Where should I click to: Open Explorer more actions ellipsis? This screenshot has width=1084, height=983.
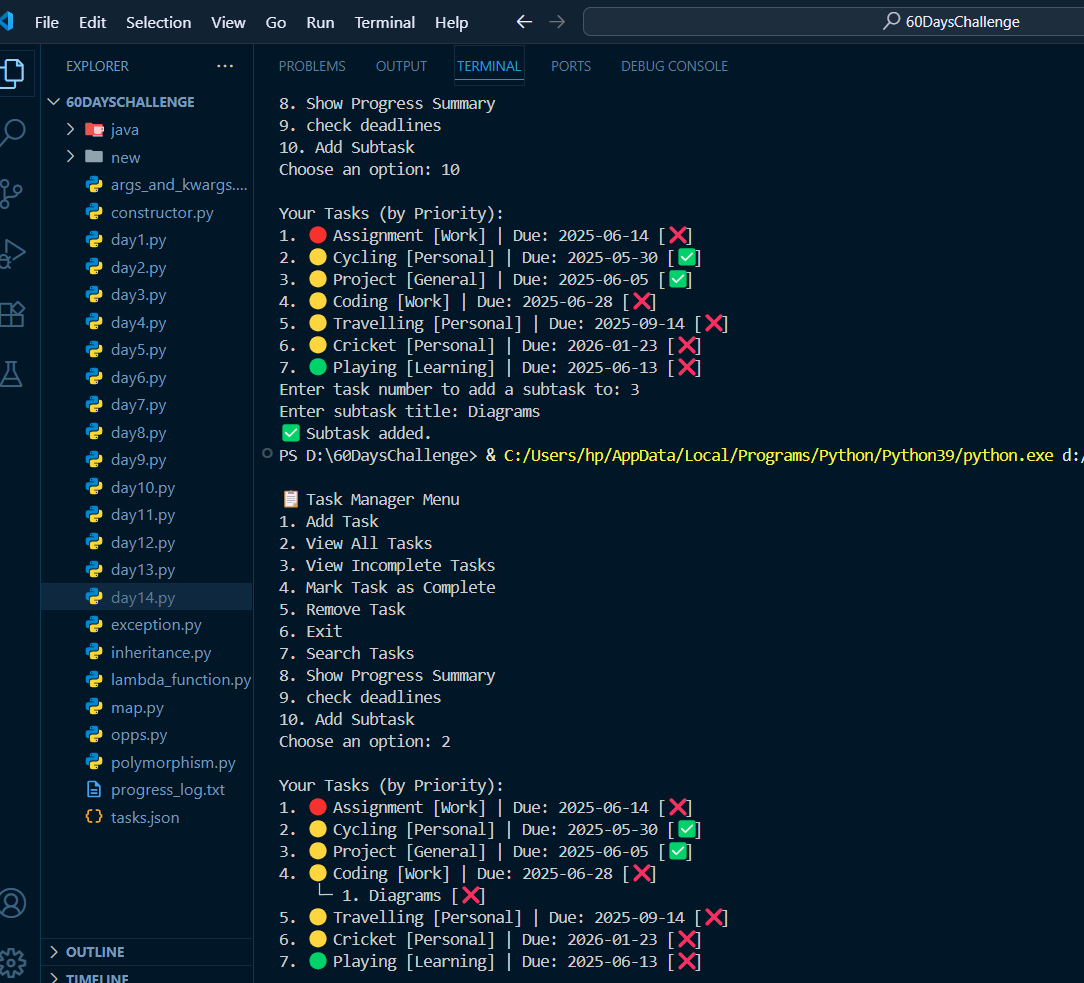tap(225, 66)
